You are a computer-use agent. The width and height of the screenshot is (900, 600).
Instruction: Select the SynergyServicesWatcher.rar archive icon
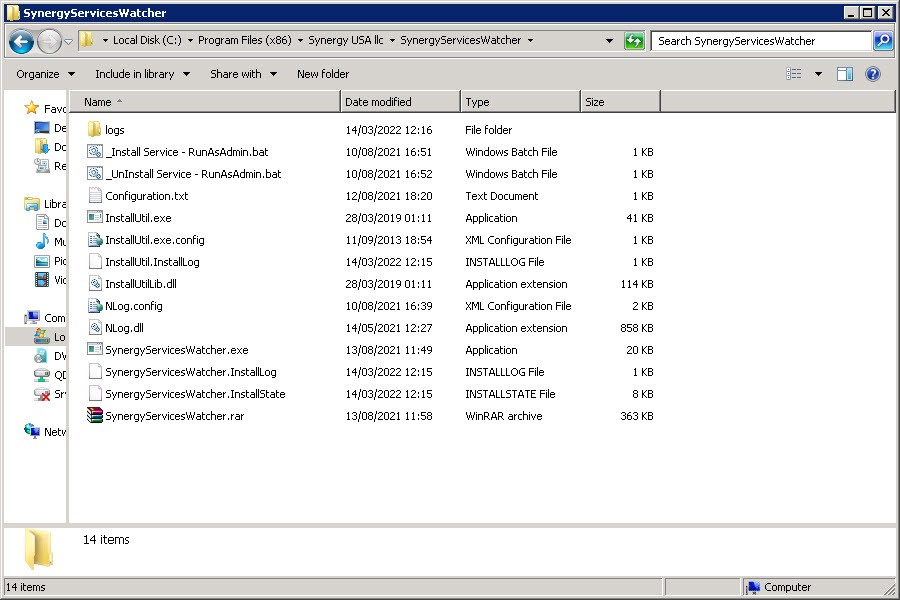(94, 415)
